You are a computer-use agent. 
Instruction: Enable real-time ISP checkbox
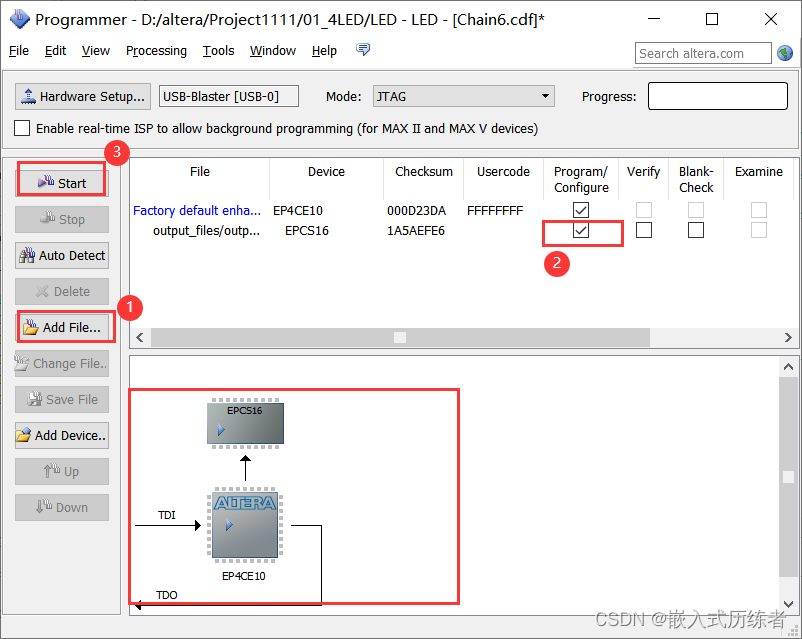[x=21, y=128]
